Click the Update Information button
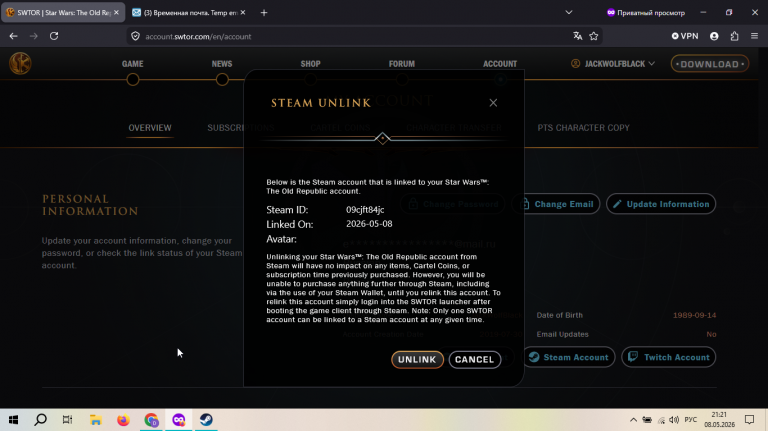The width and height of the screenshot is (768, 431). tap(661, 204)
